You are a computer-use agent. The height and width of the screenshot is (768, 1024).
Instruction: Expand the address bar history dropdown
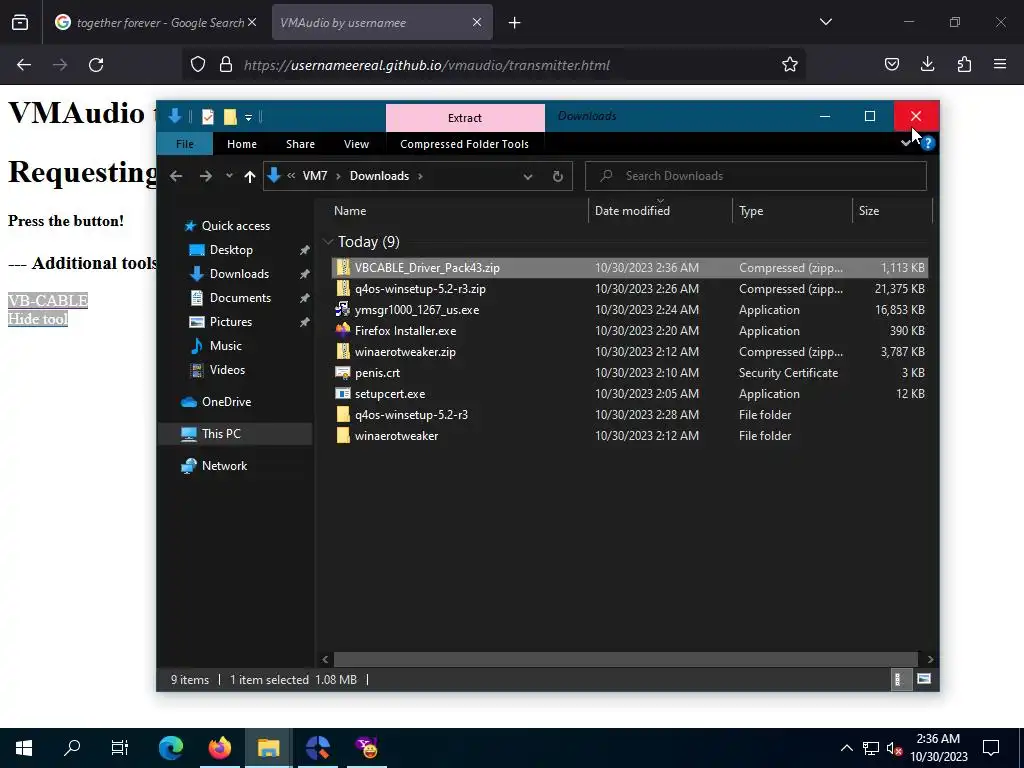tap(528, 176)
